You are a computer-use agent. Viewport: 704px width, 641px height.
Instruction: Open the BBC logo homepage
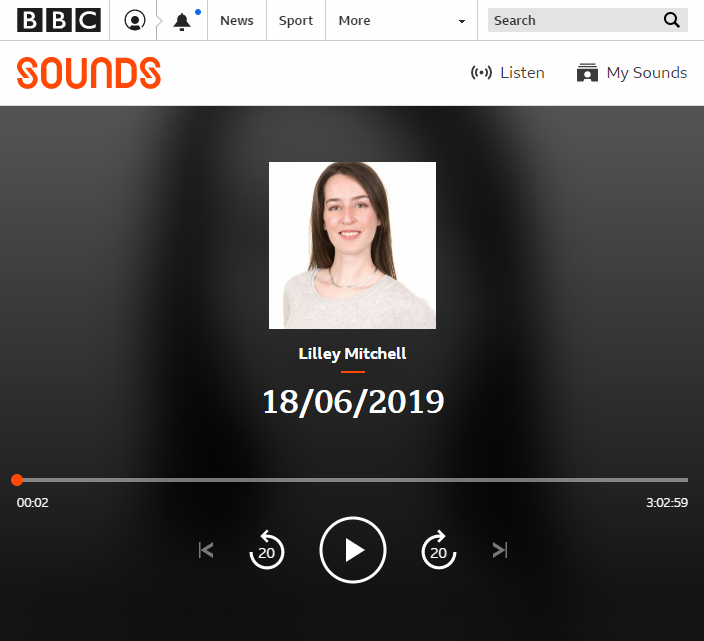[x=59, y=20]
